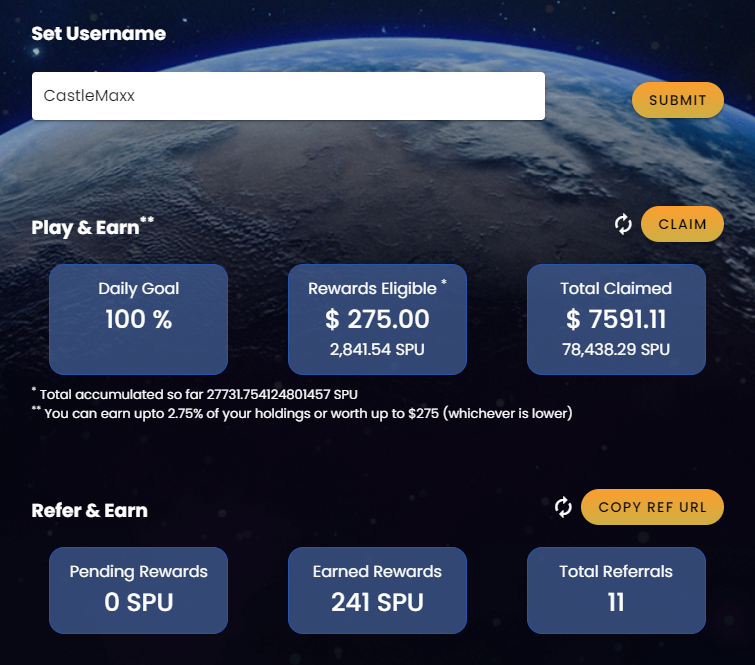The height and width of the screenshot is (665, 755).
Task: Click the $ 275.00 rewards value
Action: coord(377,319)
